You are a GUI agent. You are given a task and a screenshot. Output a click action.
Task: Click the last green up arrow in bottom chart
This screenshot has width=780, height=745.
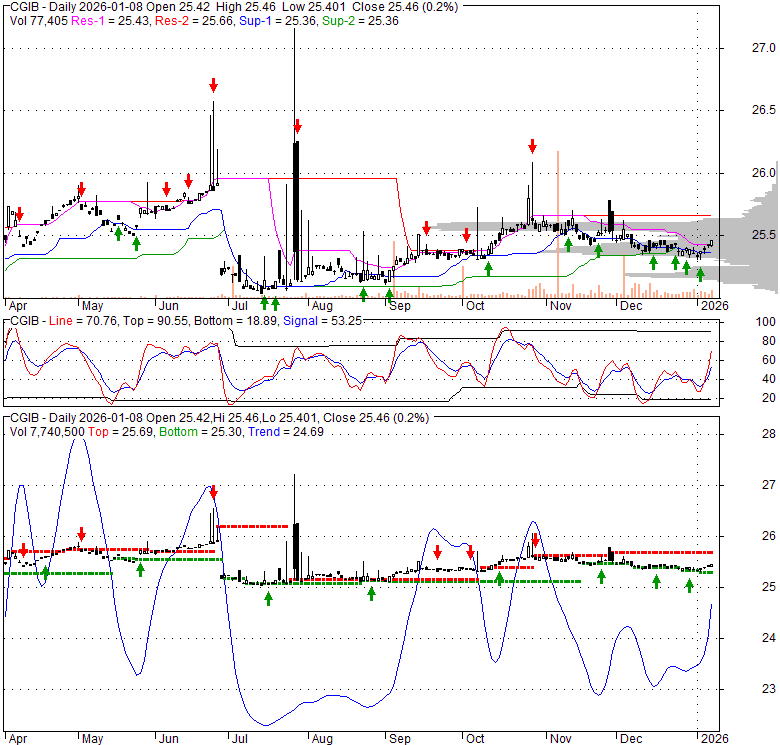(689, 585)
